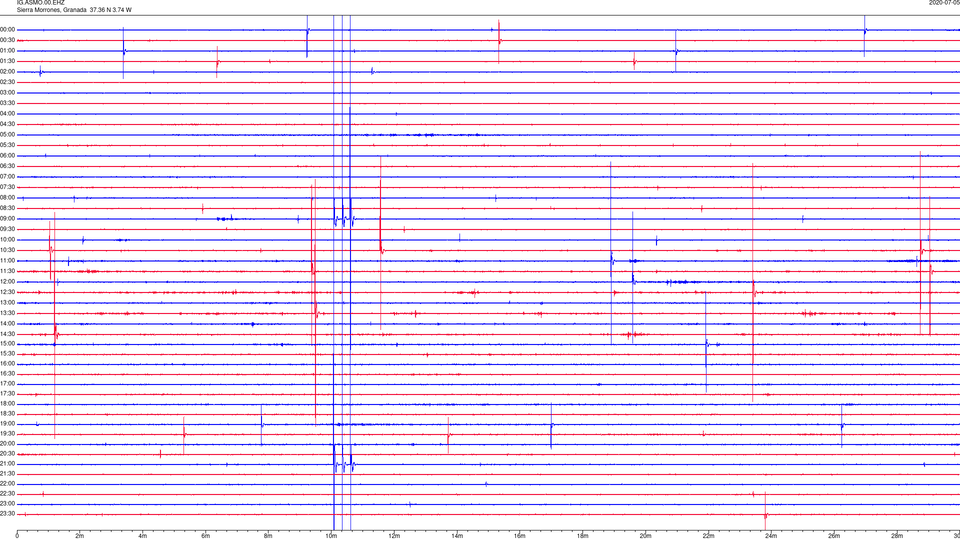Click the 13:30 time label
Viewport: 960px width, 540px height.
pos(8,313)
